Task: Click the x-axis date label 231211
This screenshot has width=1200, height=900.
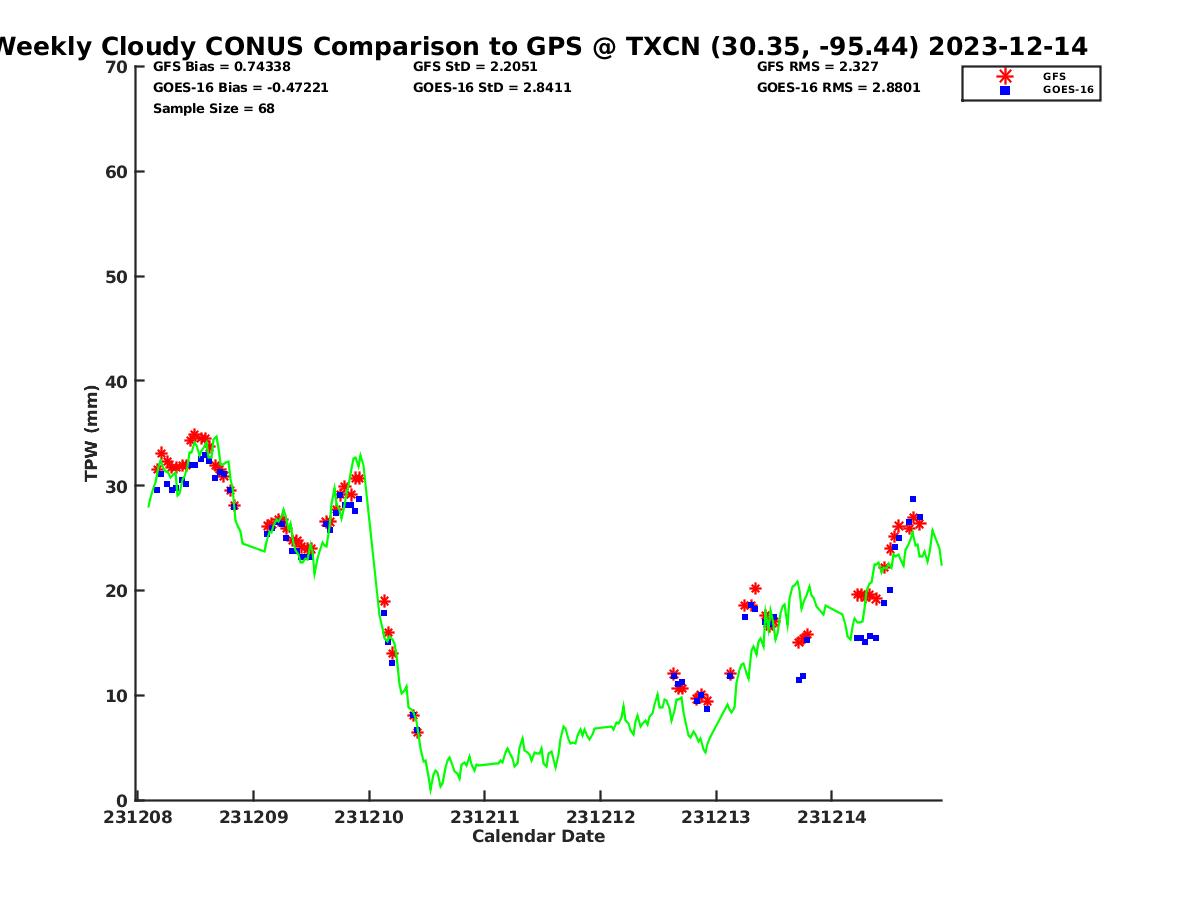Action: point(485,817)
